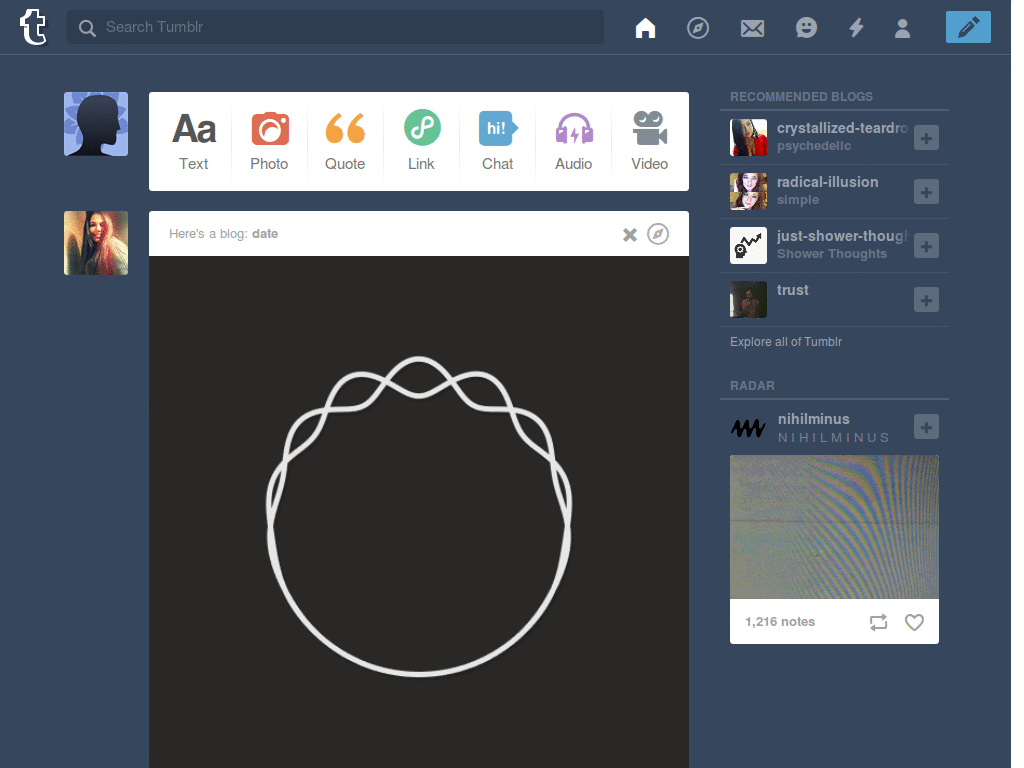Like the Radar post with the heart
1024x768 pixels.
point(914,622)
